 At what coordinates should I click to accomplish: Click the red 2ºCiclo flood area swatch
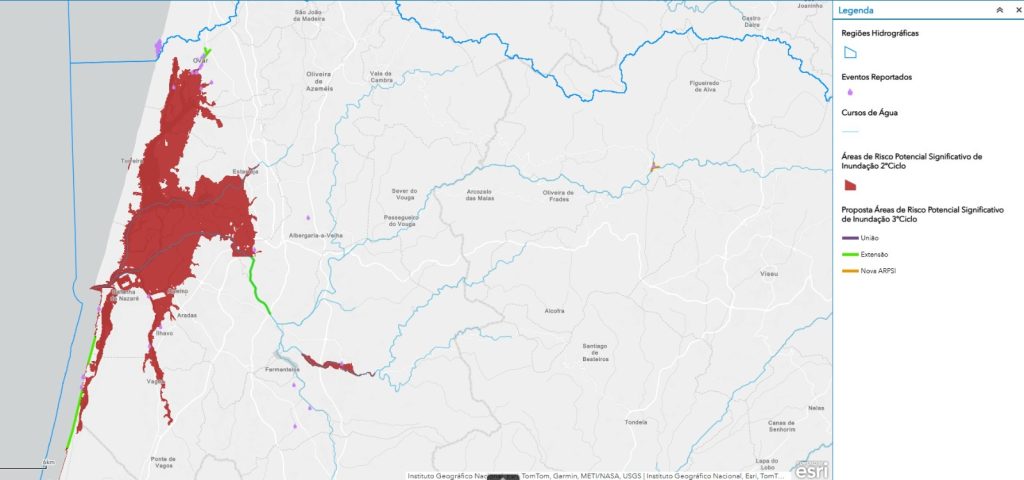[x=850, y=185]
